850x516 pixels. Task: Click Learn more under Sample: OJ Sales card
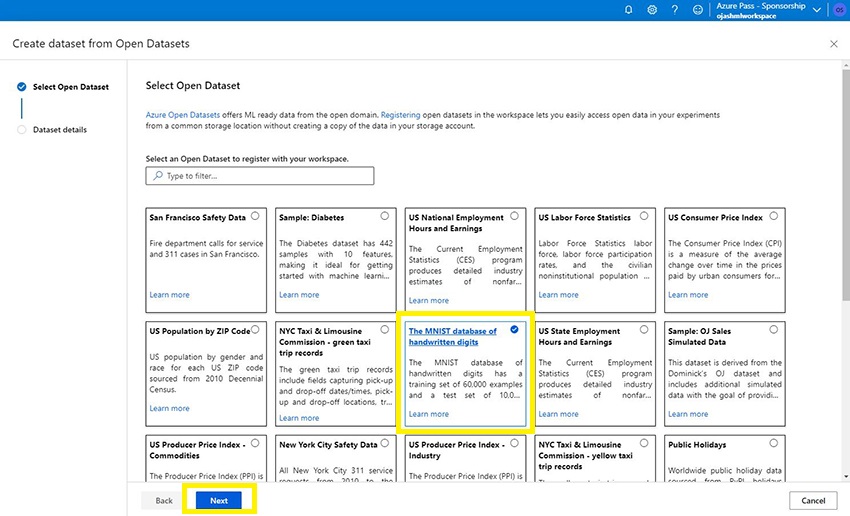tap(688, 414)
